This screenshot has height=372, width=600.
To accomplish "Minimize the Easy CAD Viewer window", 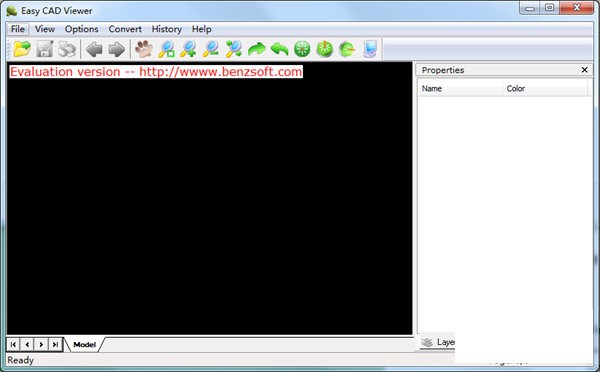I will 530,8.
